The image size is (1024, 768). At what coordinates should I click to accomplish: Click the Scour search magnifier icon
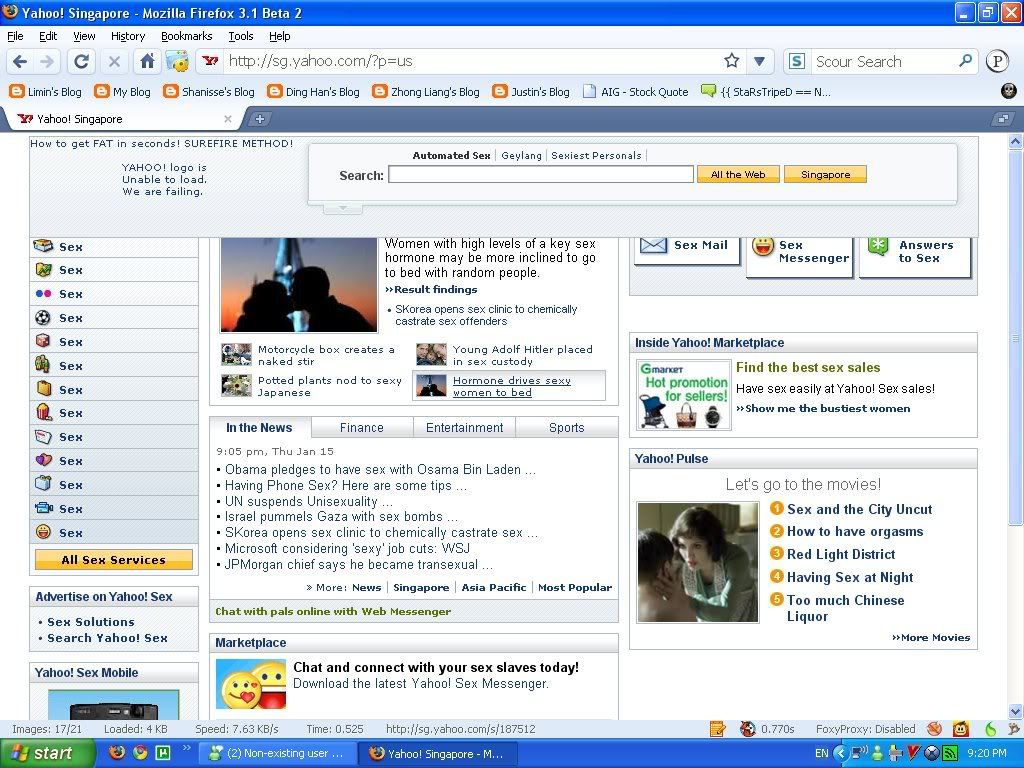click(x=965, y=61)
